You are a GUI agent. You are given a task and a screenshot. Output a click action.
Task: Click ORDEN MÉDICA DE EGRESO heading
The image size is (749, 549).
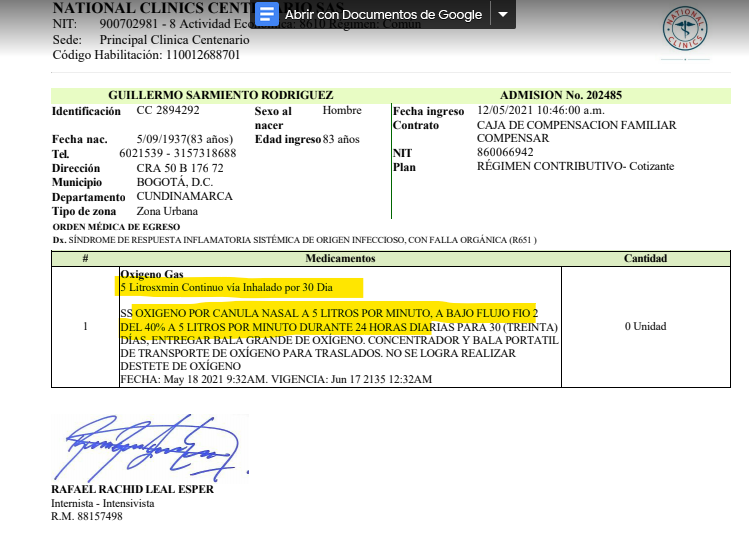pyautogui.click(x=116, y=227)
